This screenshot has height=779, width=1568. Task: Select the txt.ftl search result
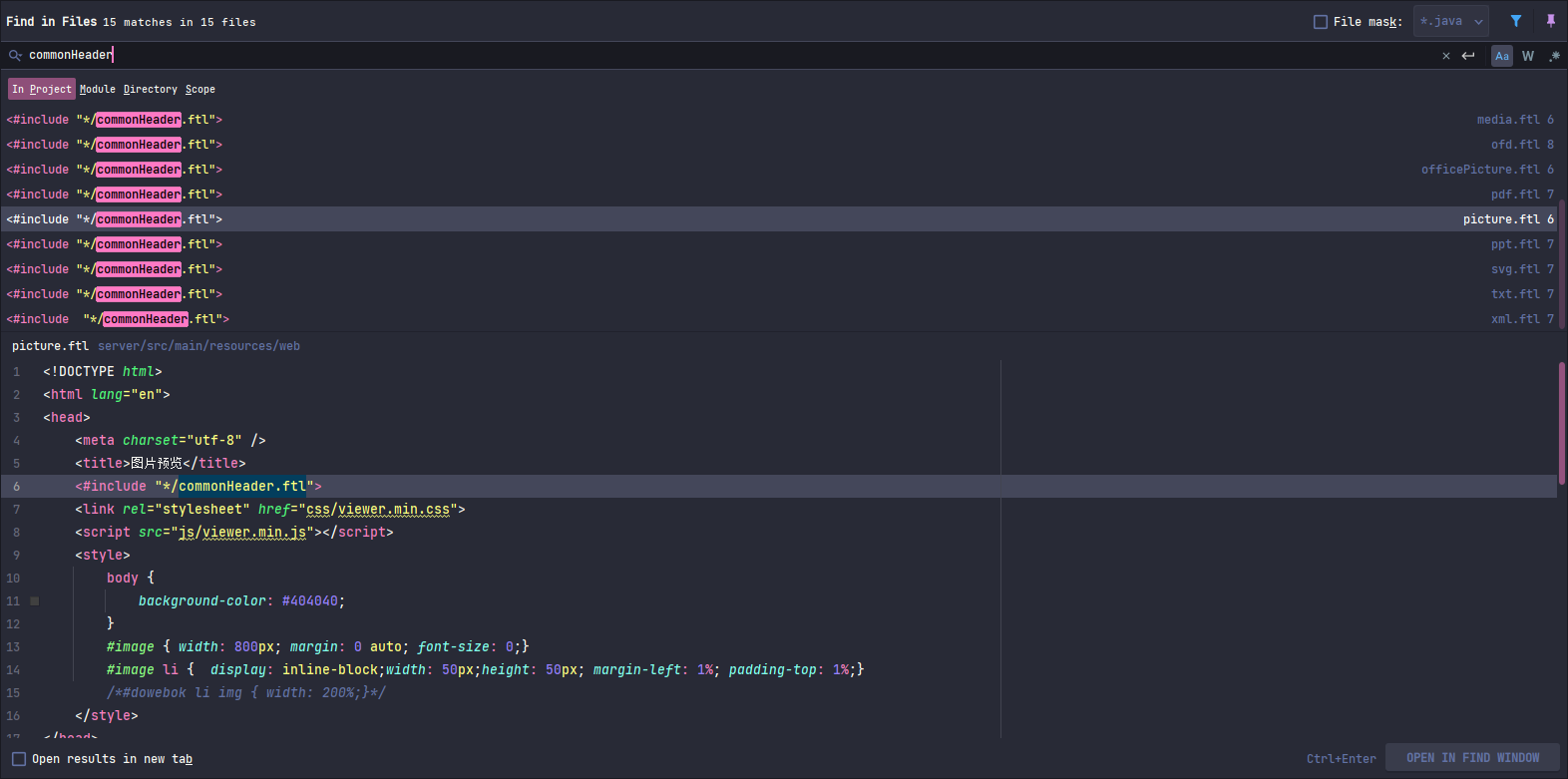(x=780, y=294)
